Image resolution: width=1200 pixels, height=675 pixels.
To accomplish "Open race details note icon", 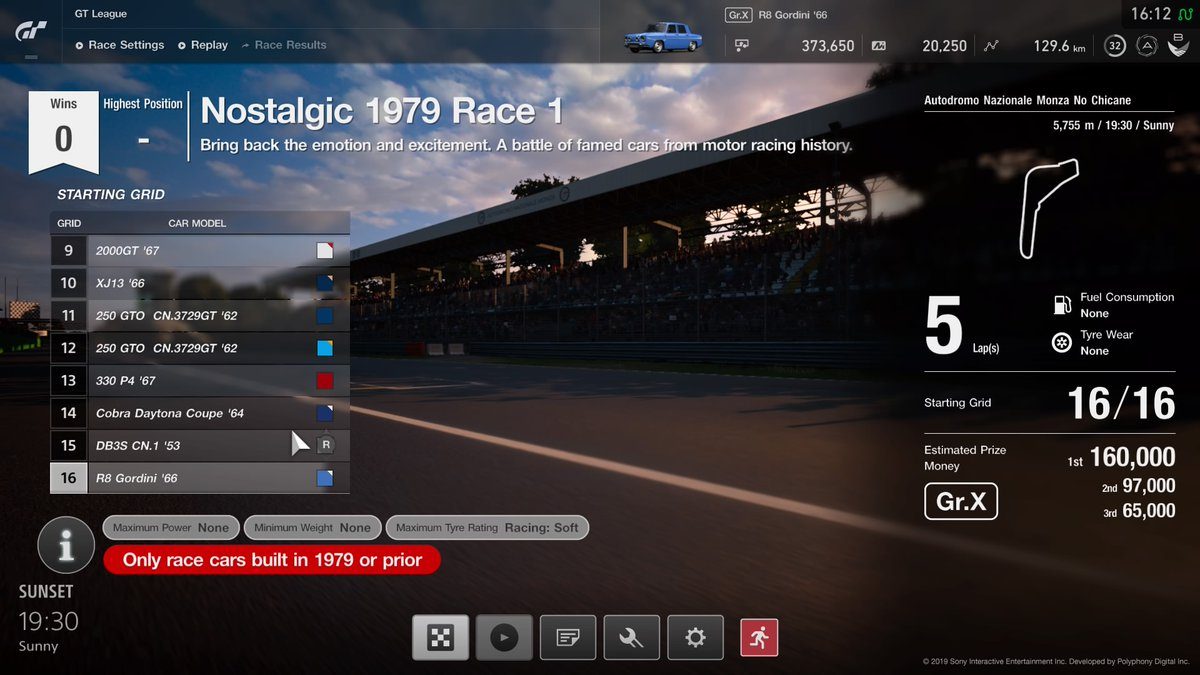I will coord(568,637).
